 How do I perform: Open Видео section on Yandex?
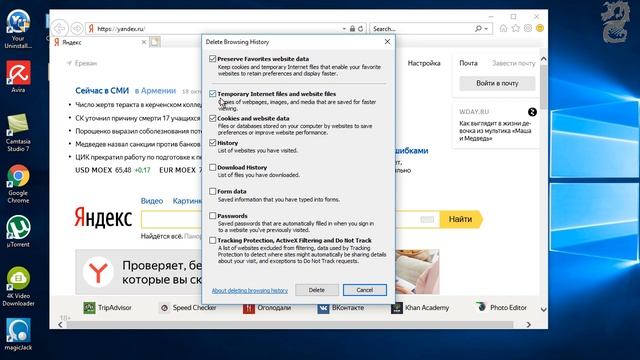pyautogui.click(x=152, y=201)
